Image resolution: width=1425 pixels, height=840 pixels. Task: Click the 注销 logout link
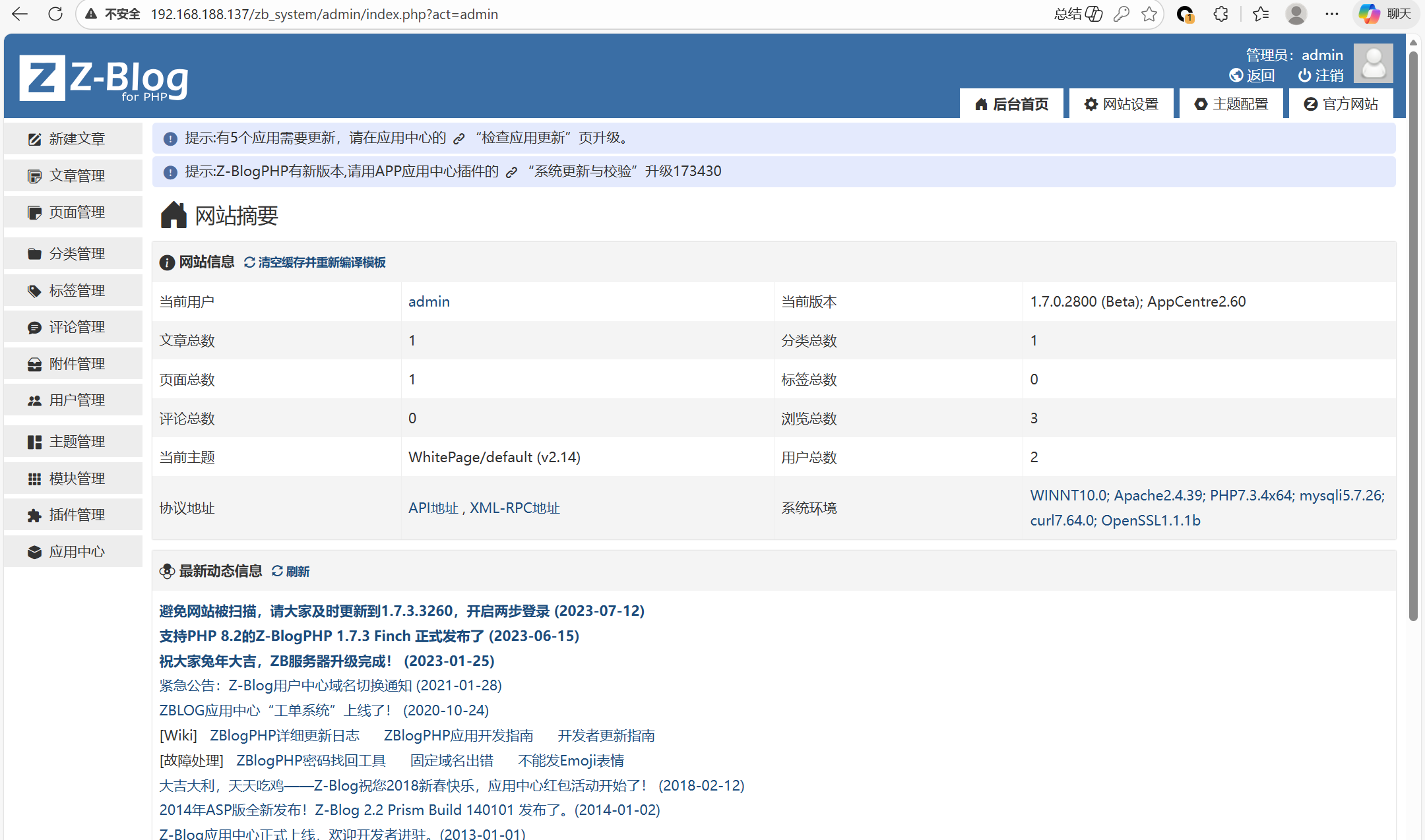[1321, 76]
